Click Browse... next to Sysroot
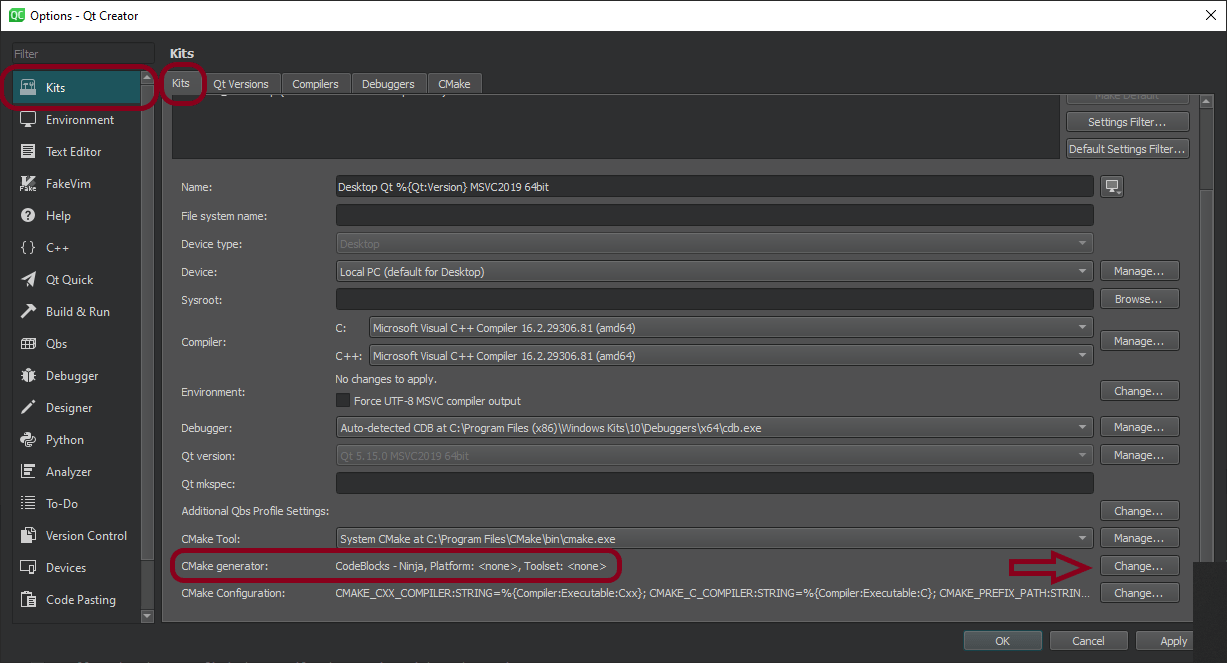Viewport: 1227px width, 663px height. click(x=1139, y=299)
